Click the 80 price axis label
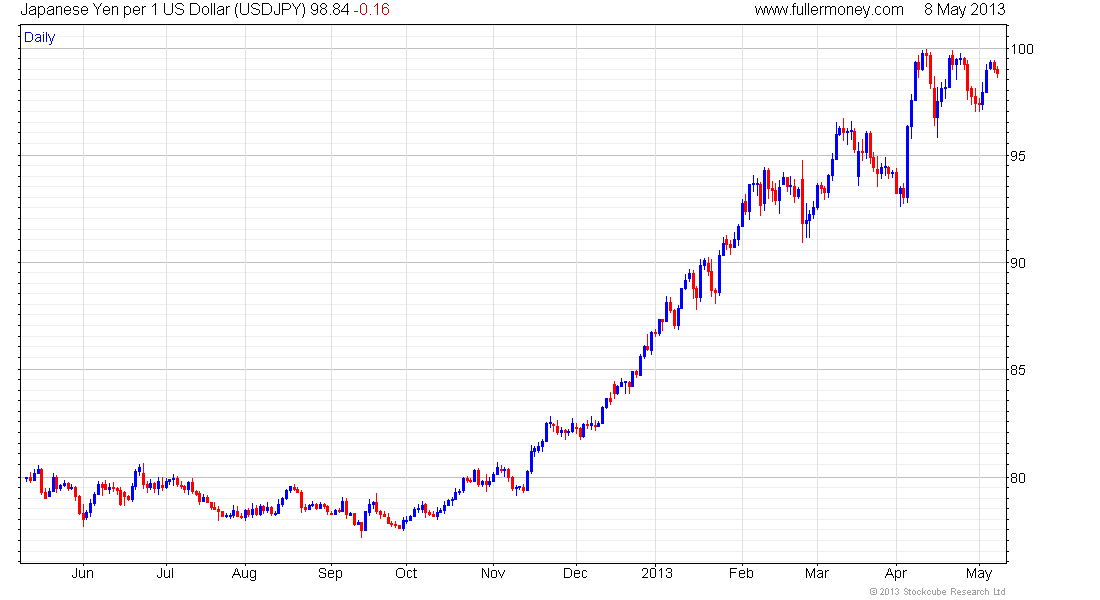 1017,478
